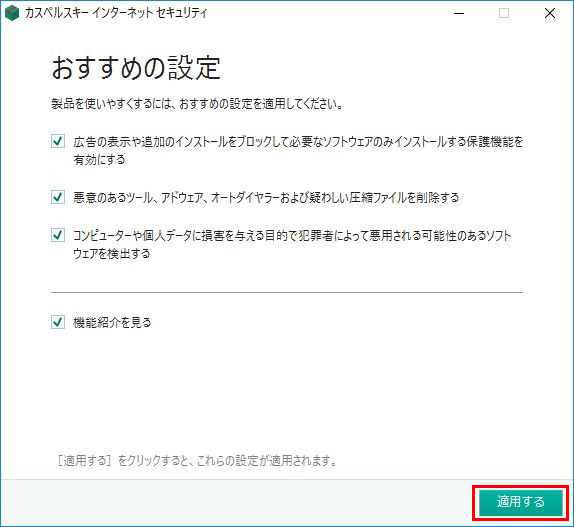Toggle the malicious tools and adware removal checkbox
The image size is (574, 527).
[58, 197]
